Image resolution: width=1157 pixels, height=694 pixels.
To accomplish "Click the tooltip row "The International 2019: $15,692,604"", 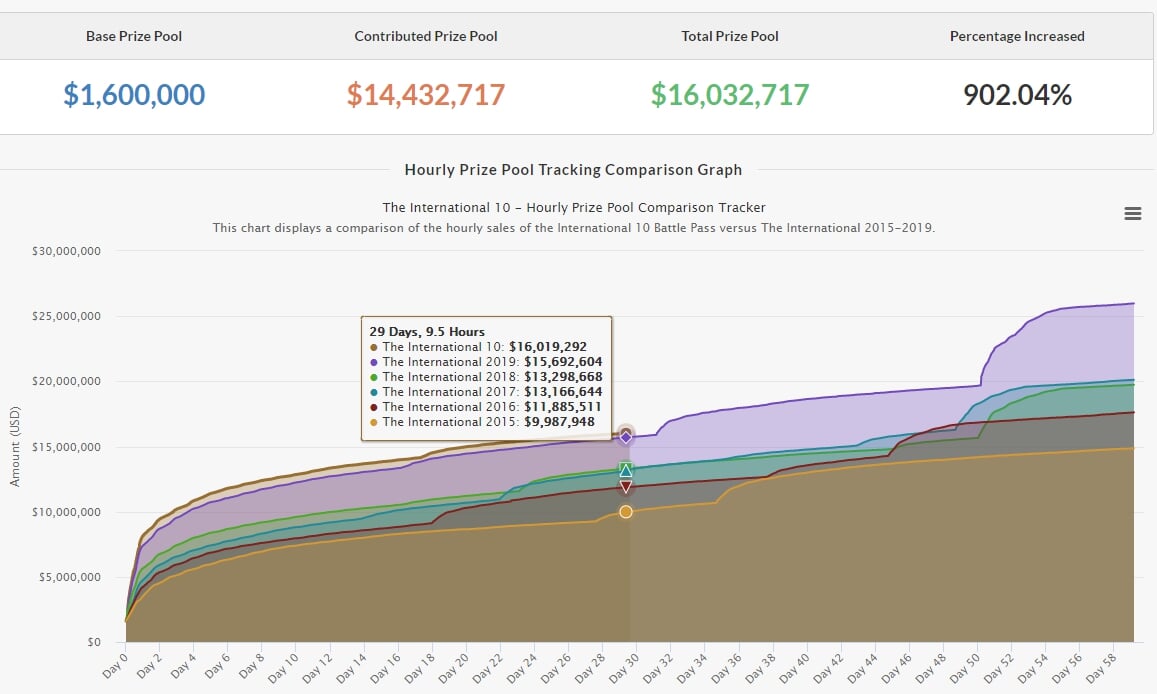I will 486,362.
